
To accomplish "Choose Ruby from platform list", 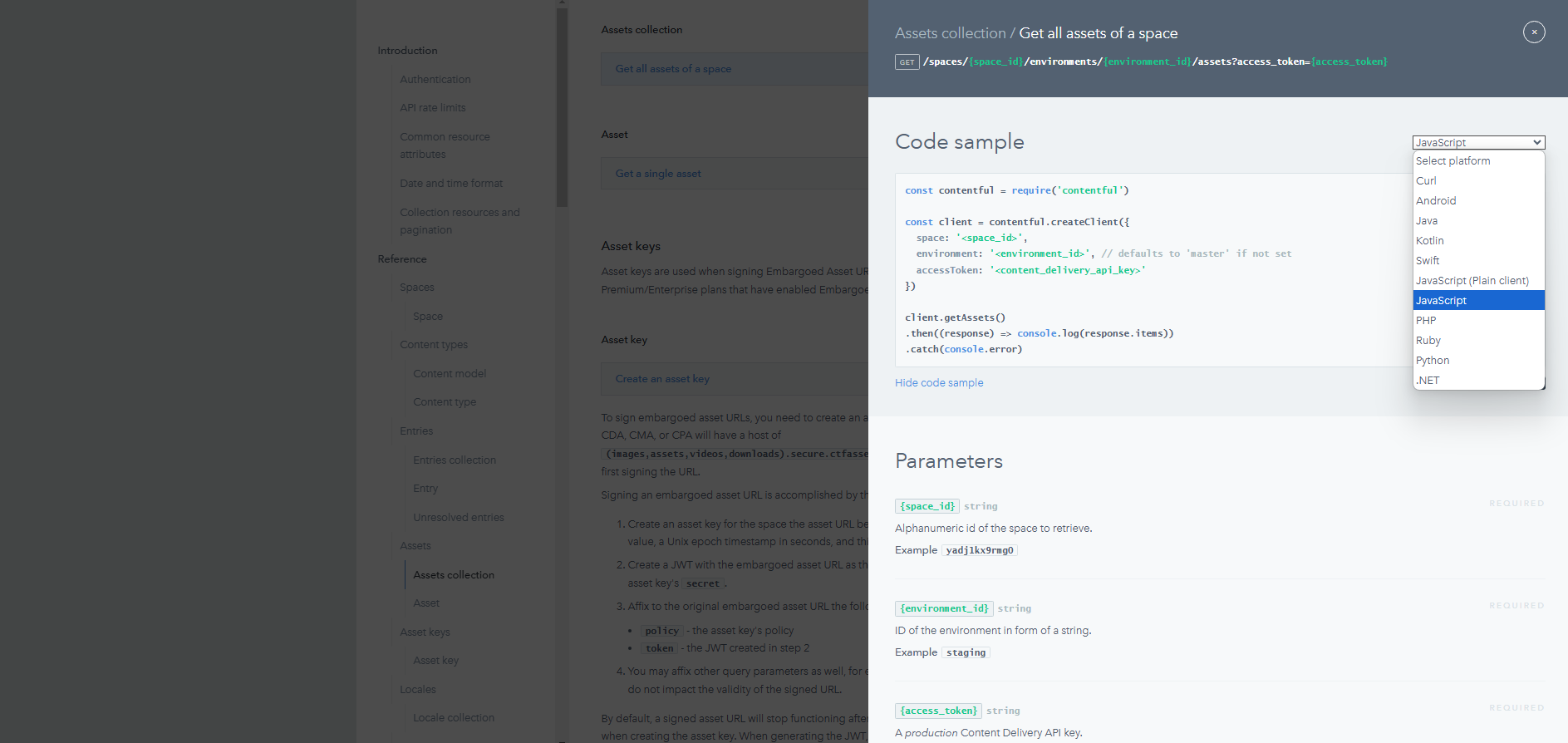I will (x=1478, y=340).
